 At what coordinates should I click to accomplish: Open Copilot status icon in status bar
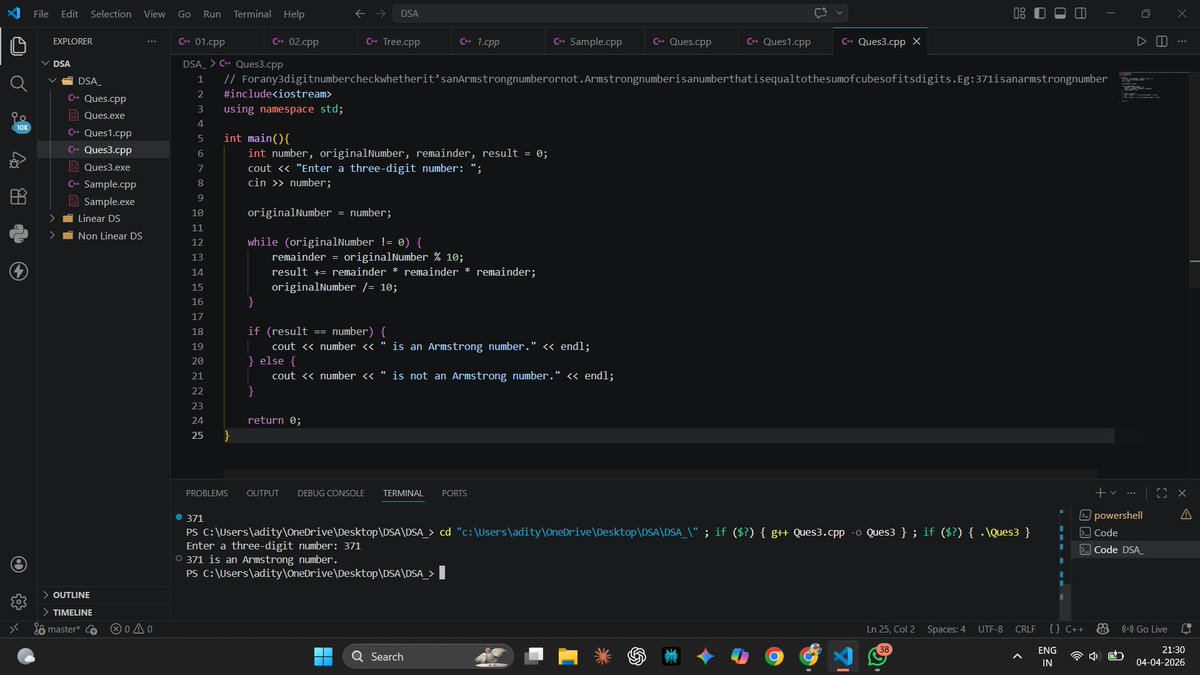point(1103,629)
